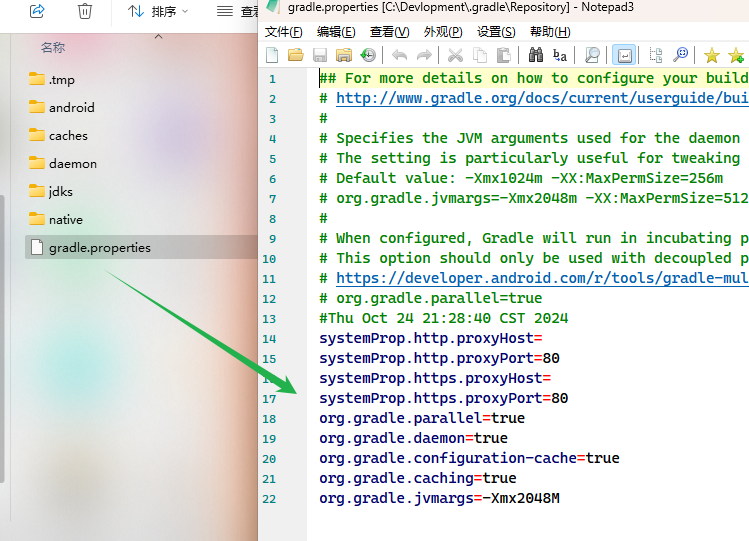Click the add to favorites star icon
The width and height of the screenshot is (749, 541).
click(x=736, y=55)
